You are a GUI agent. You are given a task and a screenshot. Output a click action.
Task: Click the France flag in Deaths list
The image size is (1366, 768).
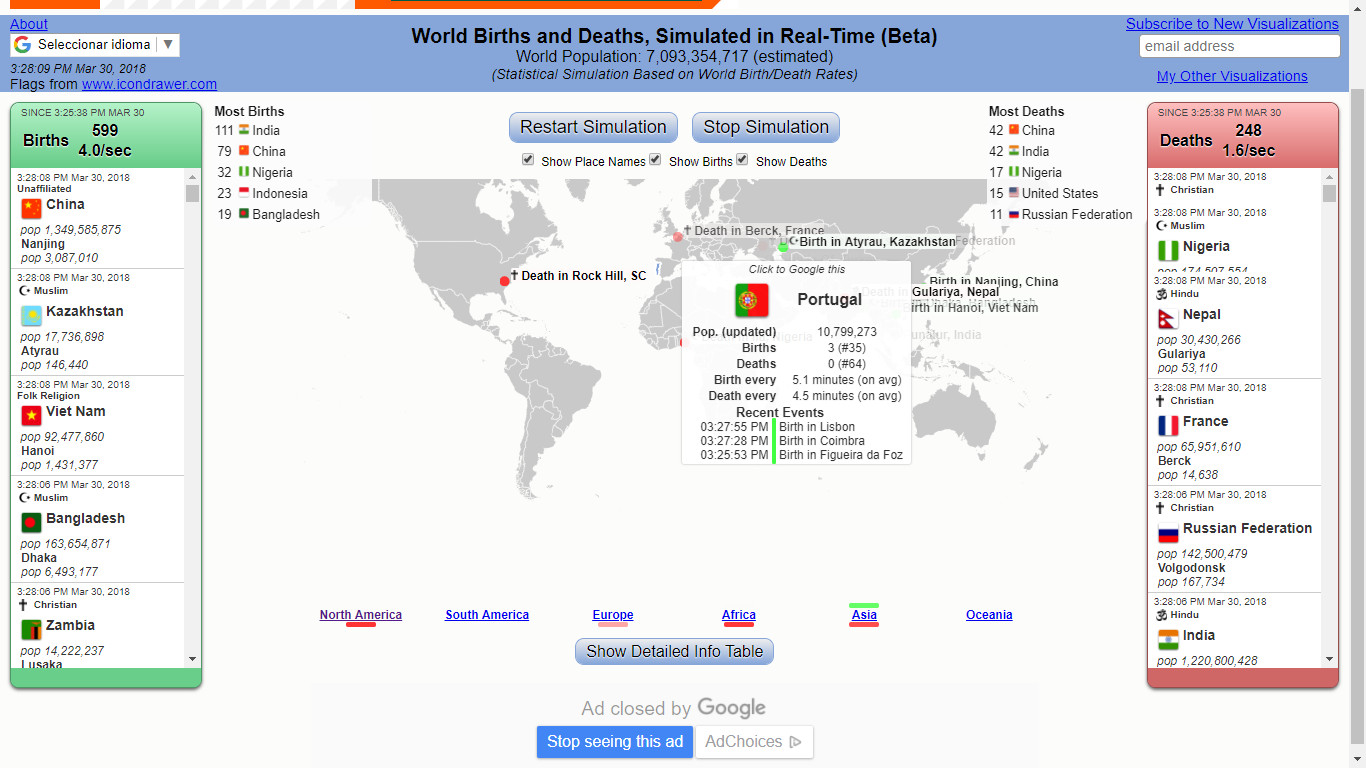pos(1168,425)
